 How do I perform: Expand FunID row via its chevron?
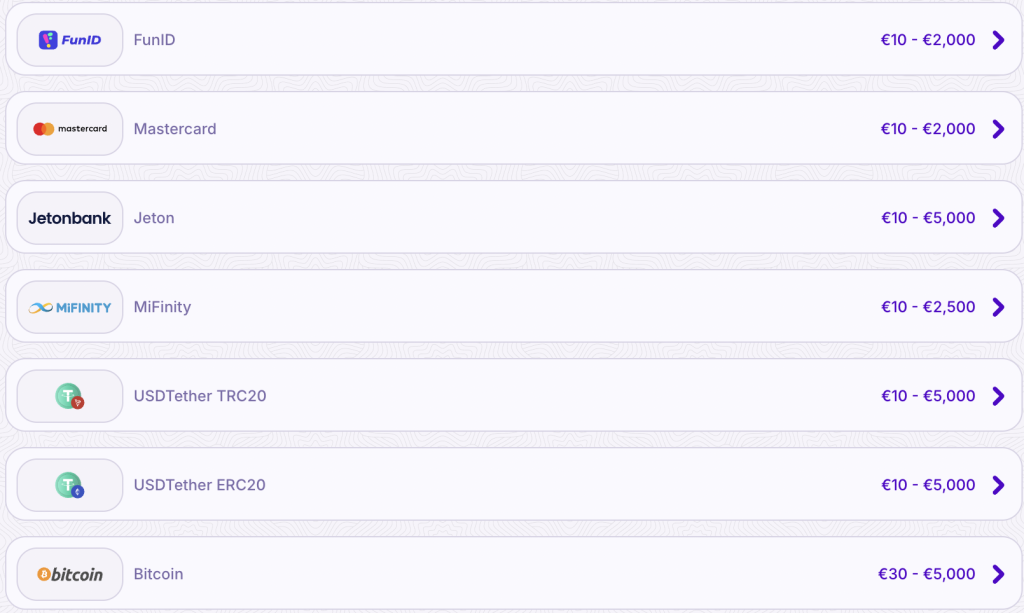click(998, 40)
